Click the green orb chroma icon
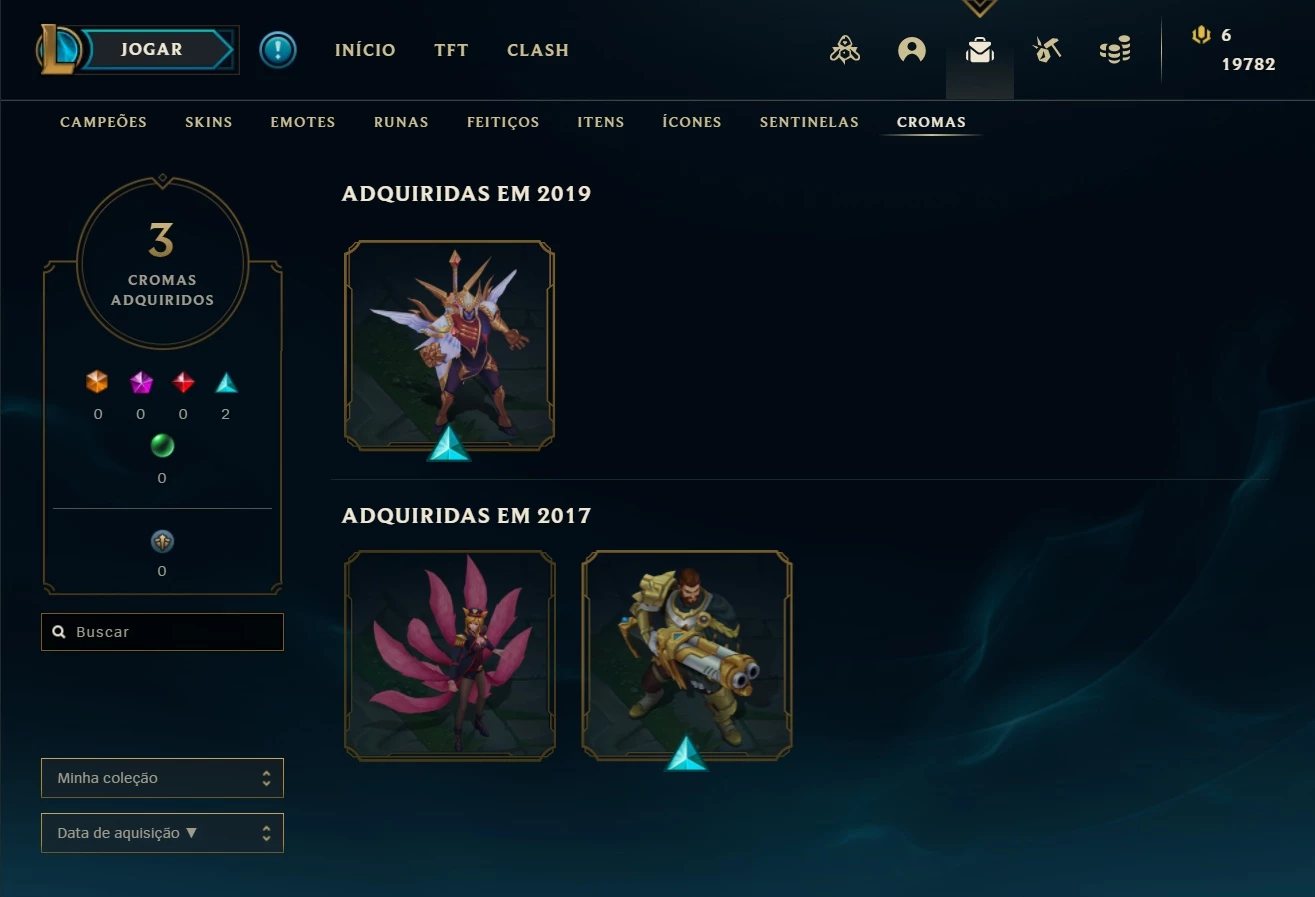Viewport: 1315px width, 897px height. (162, 445)
